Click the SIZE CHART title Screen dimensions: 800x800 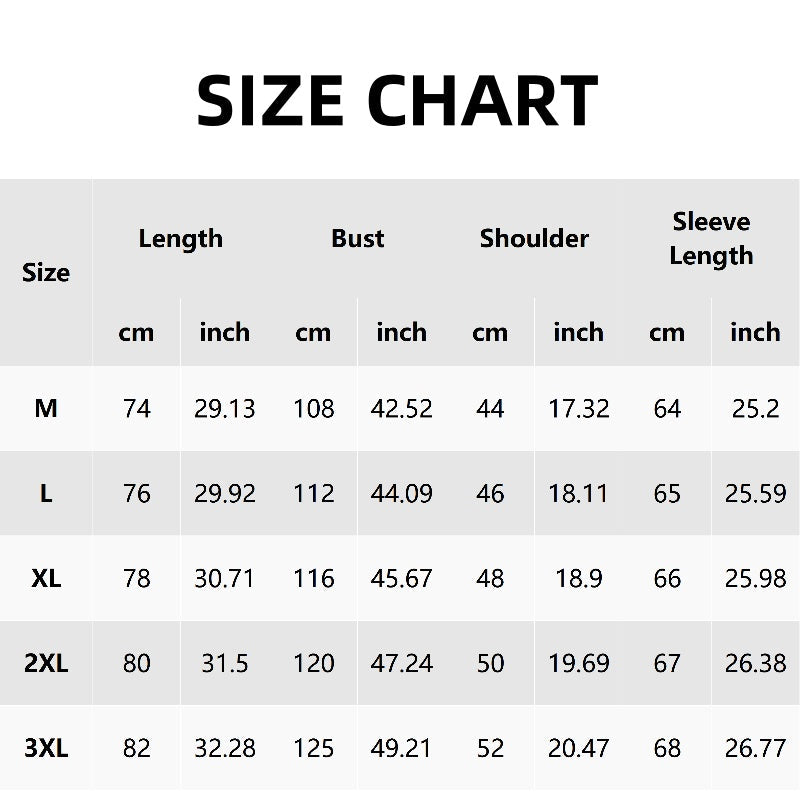click(398, 100)
